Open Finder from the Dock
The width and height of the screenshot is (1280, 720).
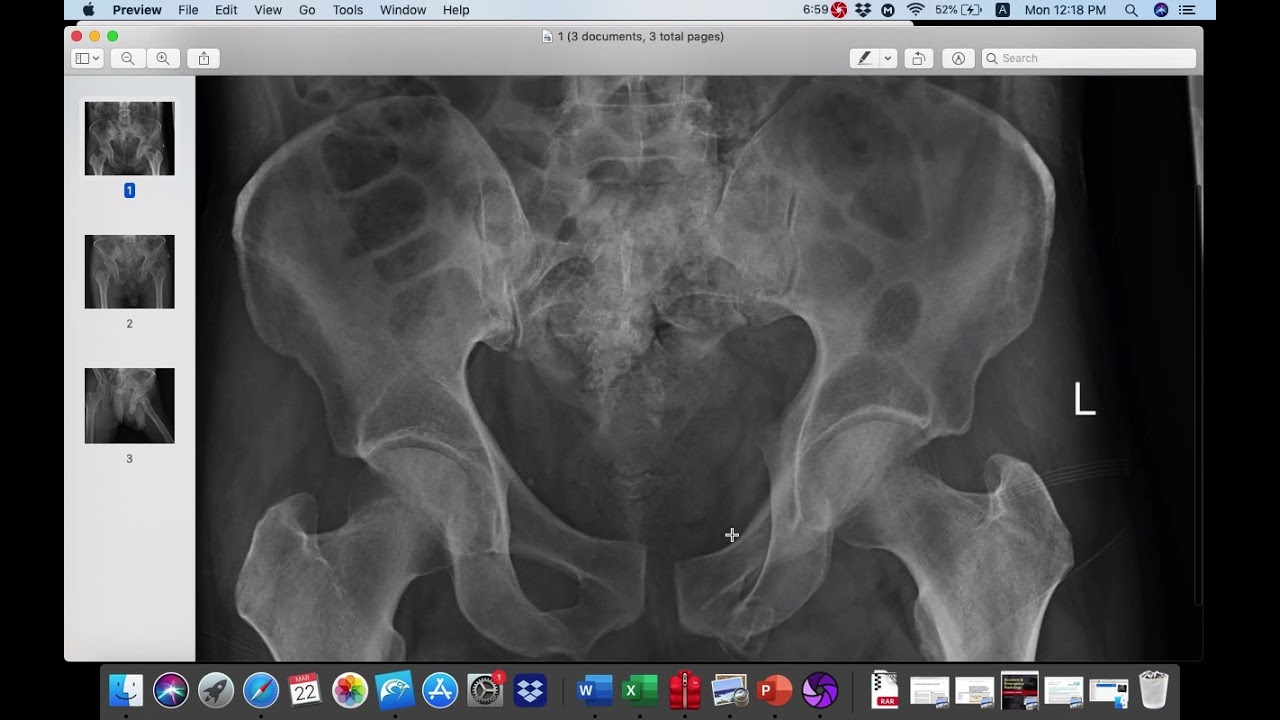coord(126,690)
